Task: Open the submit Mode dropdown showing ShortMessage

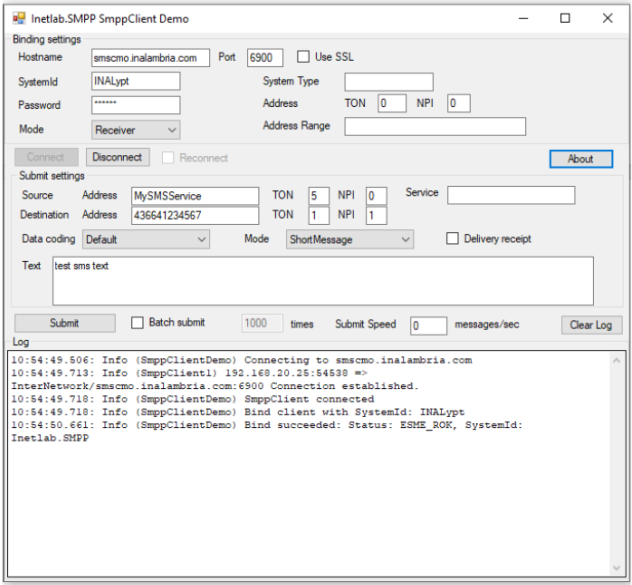Action: click(349, 239)
